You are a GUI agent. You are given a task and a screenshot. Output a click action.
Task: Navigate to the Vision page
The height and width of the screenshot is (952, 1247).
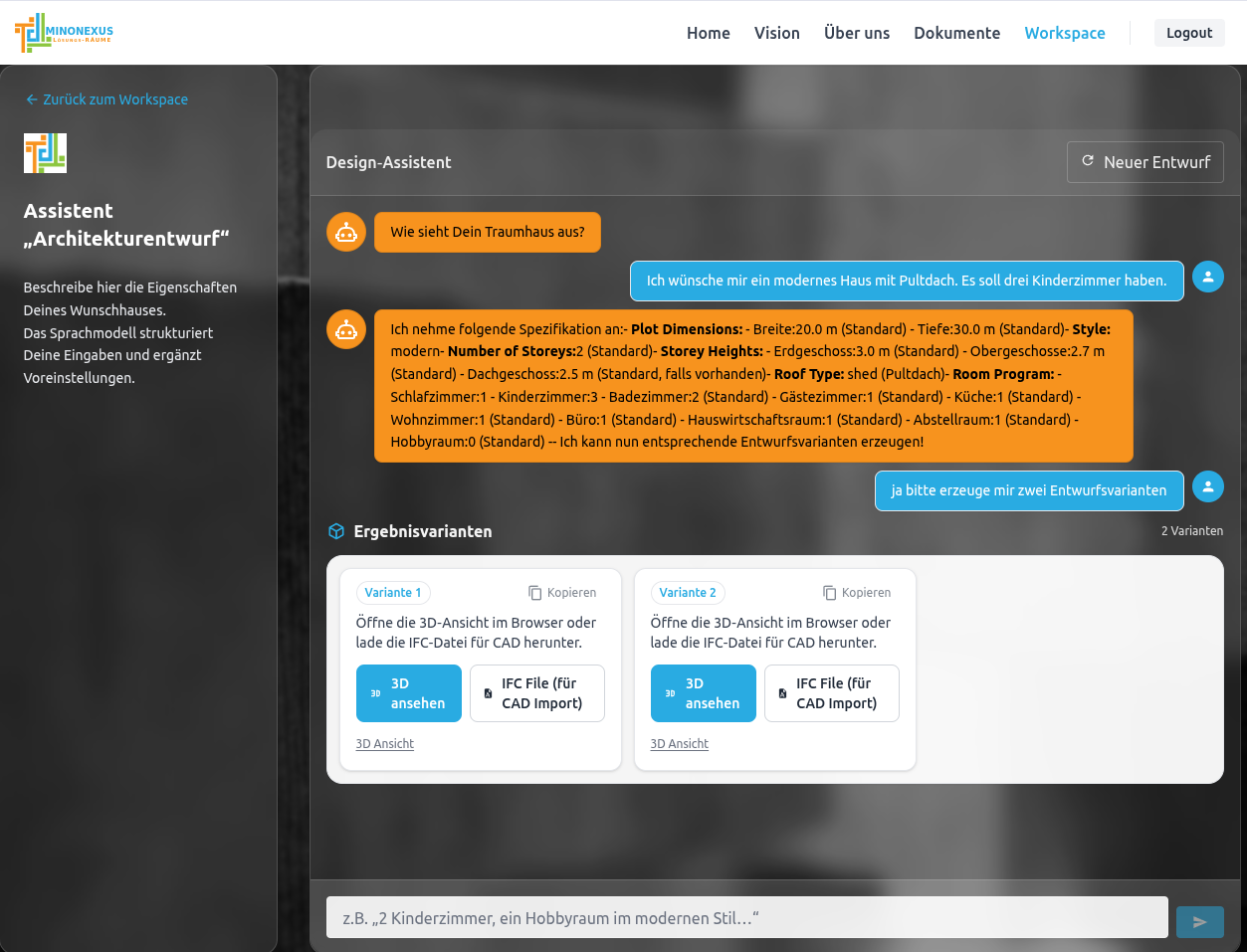pos(776,33)
